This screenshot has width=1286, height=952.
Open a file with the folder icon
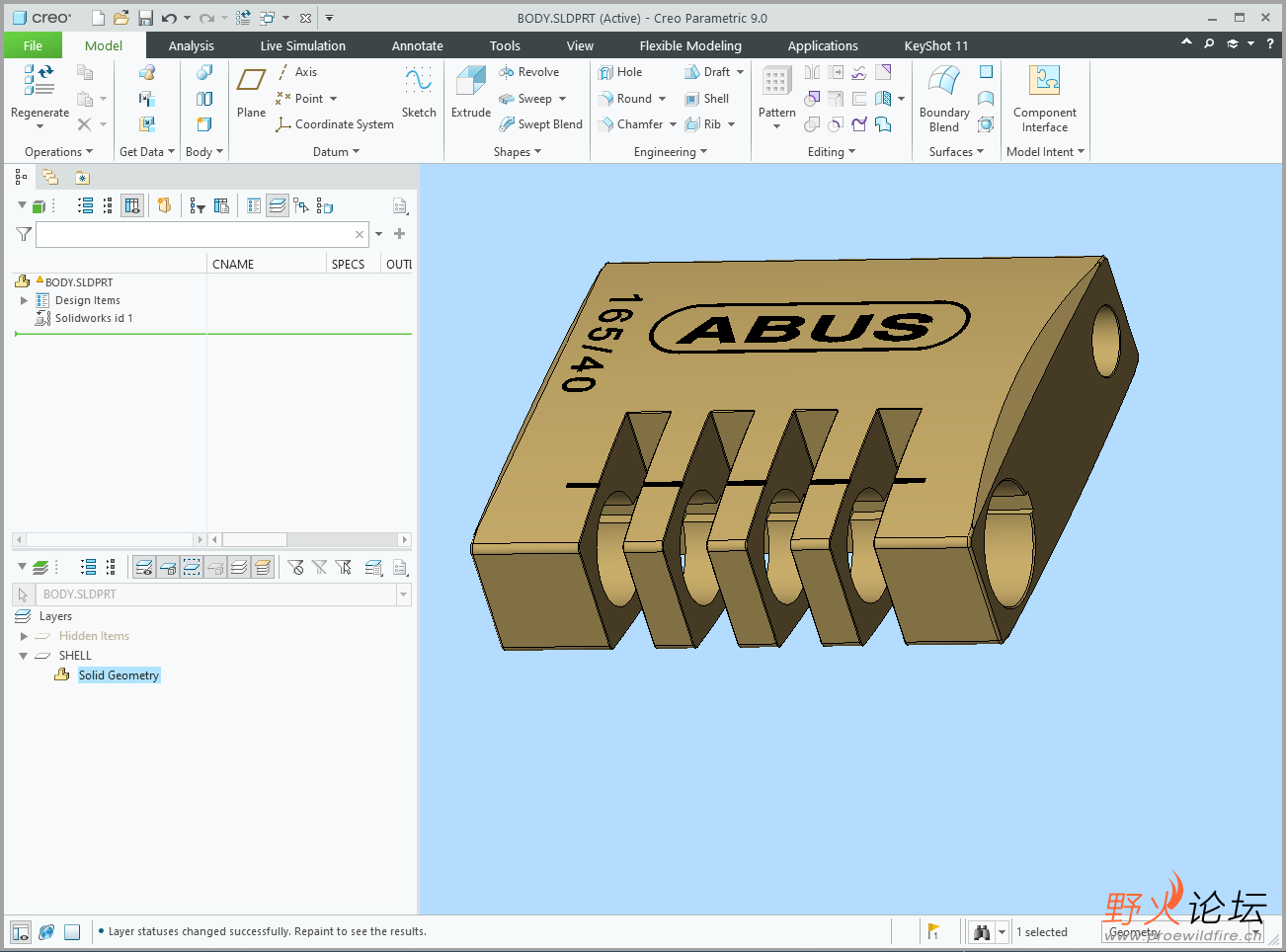point(121,18)
